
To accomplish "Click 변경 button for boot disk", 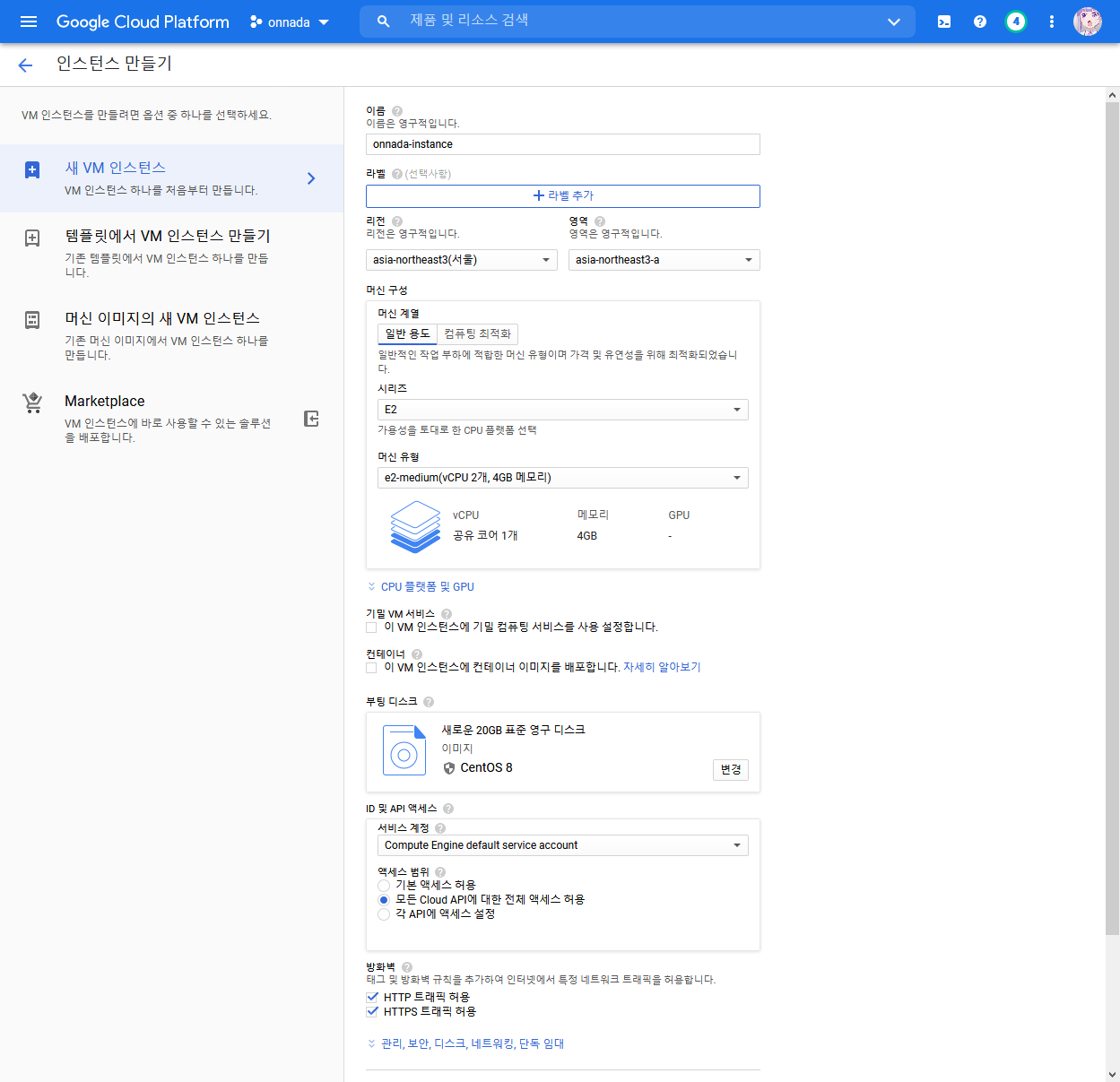I will click(730, 769).
